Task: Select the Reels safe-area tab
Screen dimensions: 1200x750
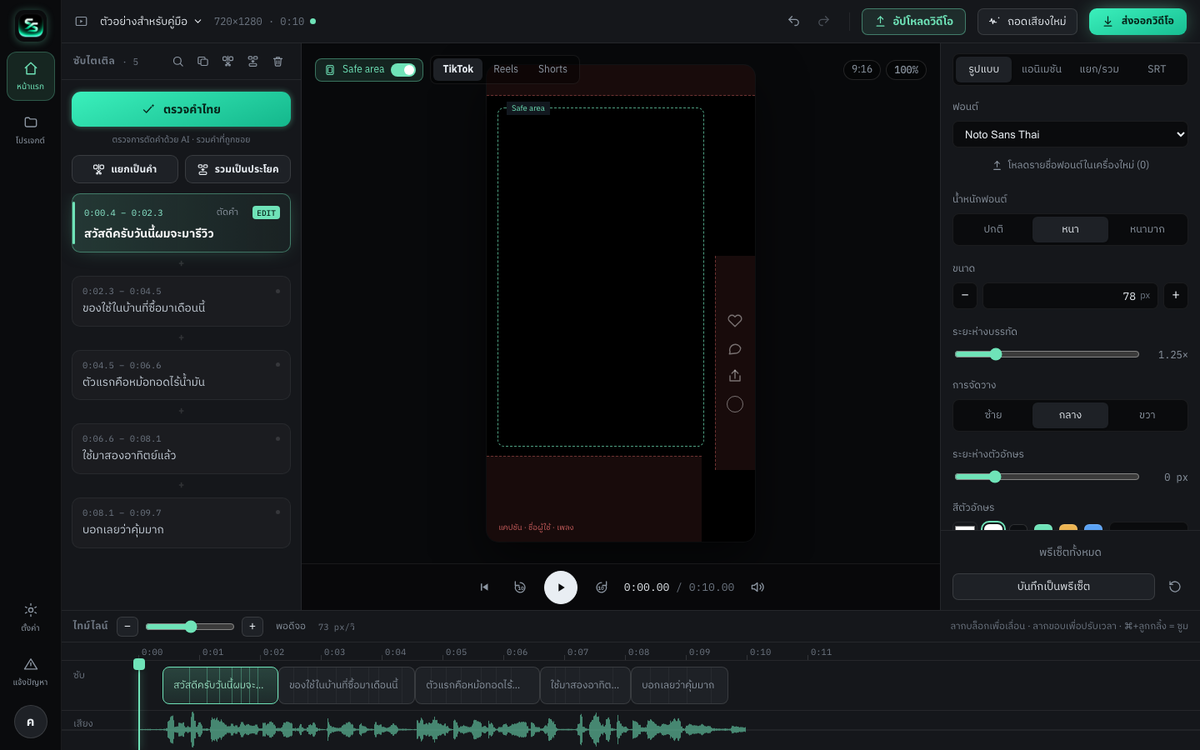Action: 506,69
